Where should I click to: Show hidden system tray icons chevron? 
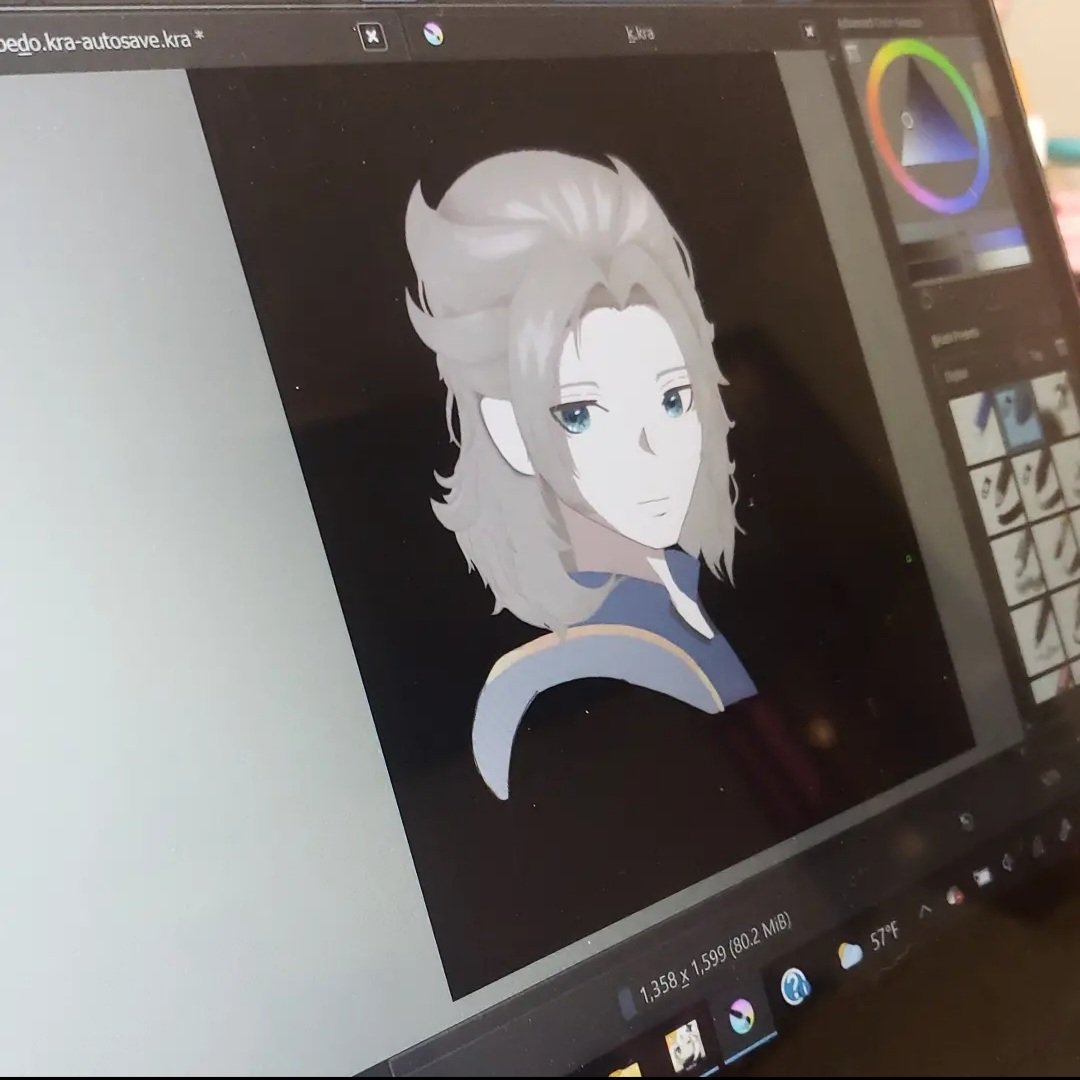(x=926, y=911)
